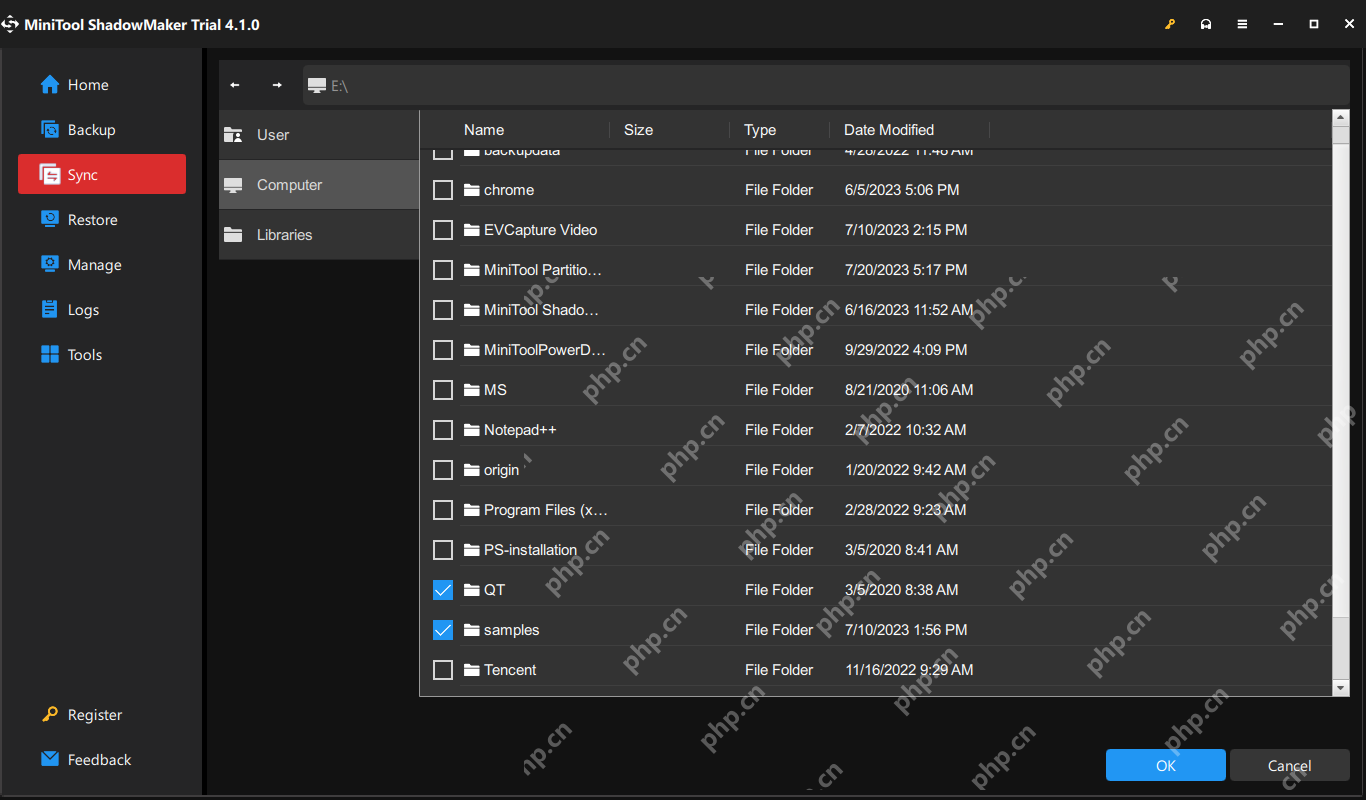The height and width of the screenshot is (800, 1366).
Task: Confirm selection with OK button
Action: 1166,765
